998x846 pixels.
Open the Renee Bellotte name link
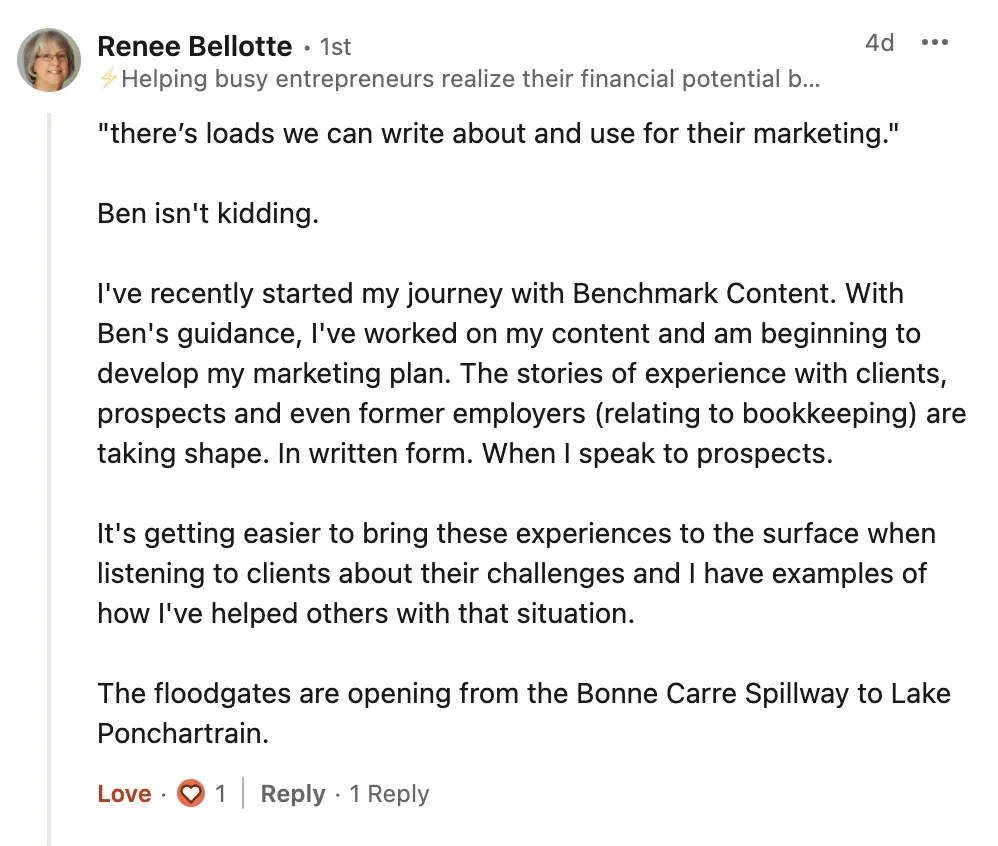pos(195,46)
